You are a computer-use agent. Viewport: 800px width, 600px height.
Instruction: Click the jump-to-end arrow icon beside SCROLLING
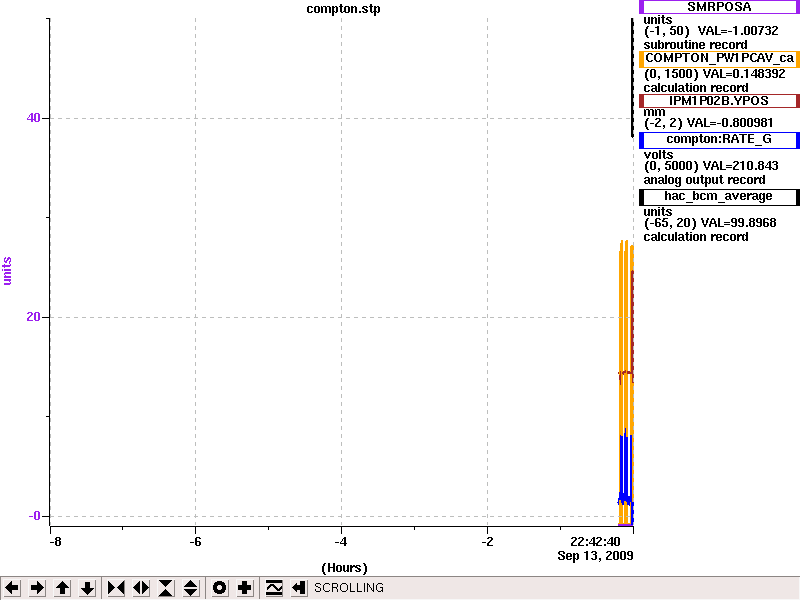click(299, 588)
